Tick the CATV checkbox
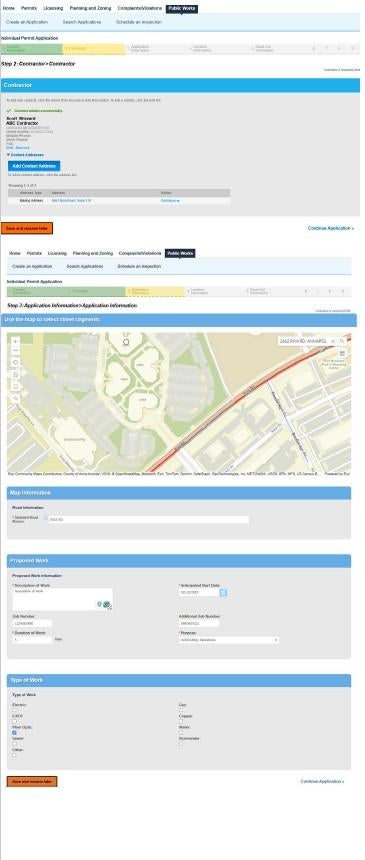 (x=14, y=721)
